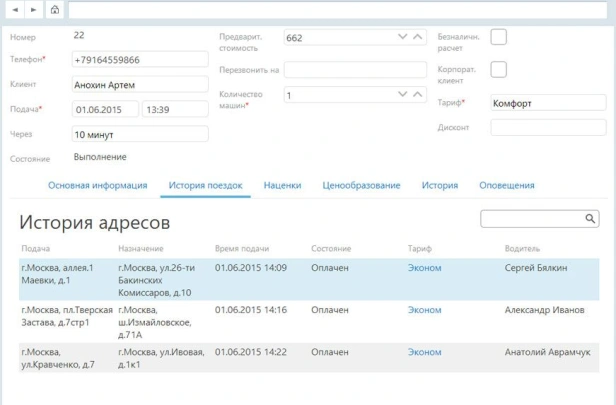616x405 pixels.
Task: Increase Количество машин with up chevron
Action: pyautogui.click(x=418, y=94)
